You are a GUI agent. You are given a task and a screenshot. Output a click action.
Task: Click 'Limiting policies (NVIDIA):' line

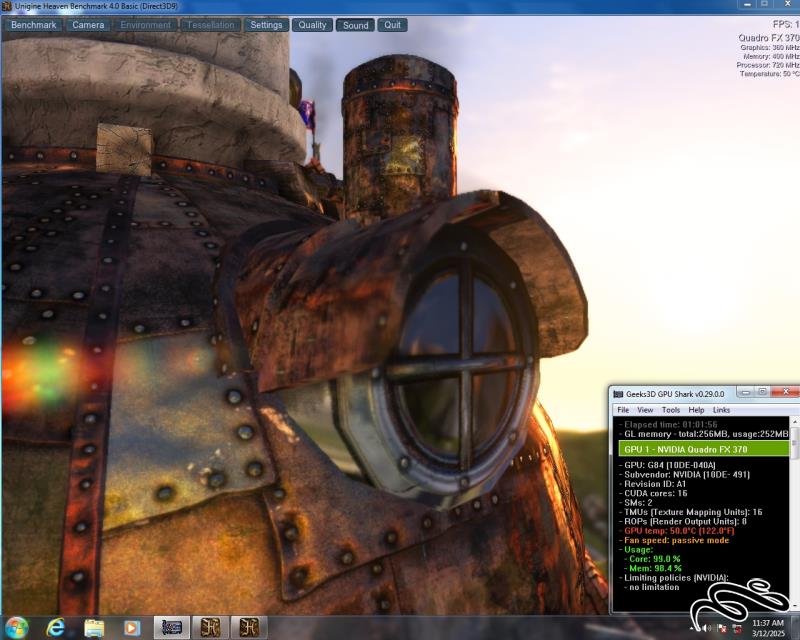[673, 578]
